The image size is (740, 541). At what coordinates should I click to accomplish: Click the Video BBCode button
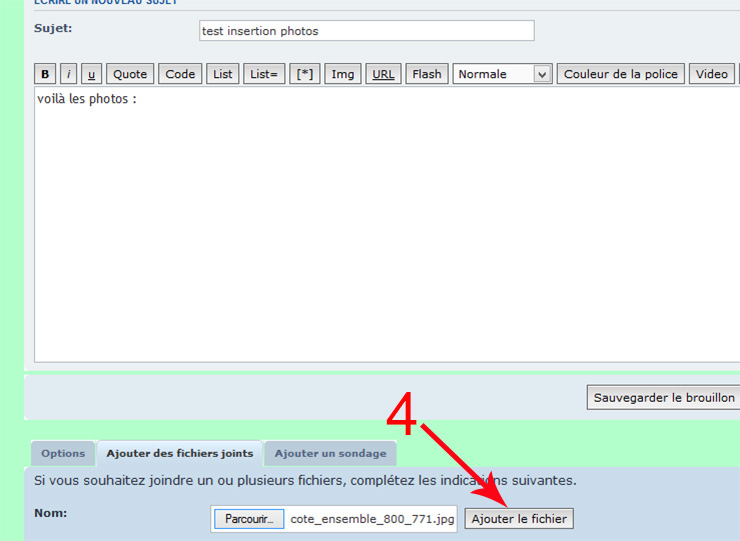(712, 74)
